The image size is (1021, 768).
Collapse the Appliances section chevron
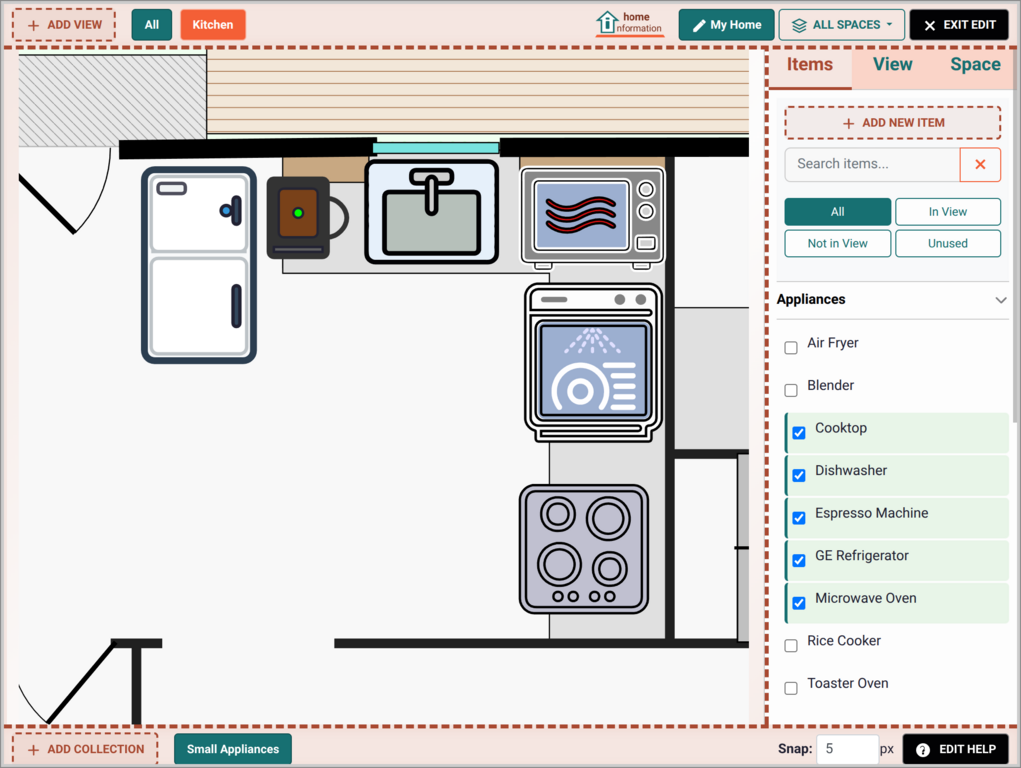coord(1000,300)
